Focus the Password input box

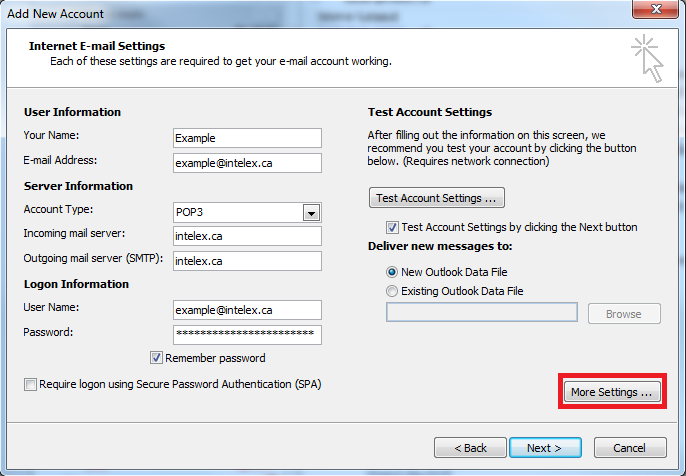247,335
